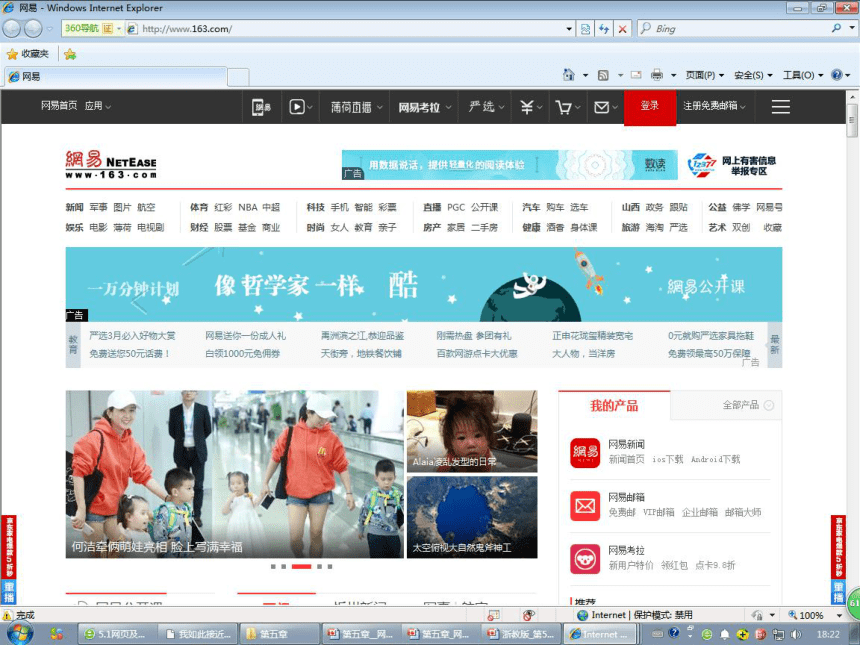Open the Bing search provider dropdown arrow

click(x=852, y=28)
